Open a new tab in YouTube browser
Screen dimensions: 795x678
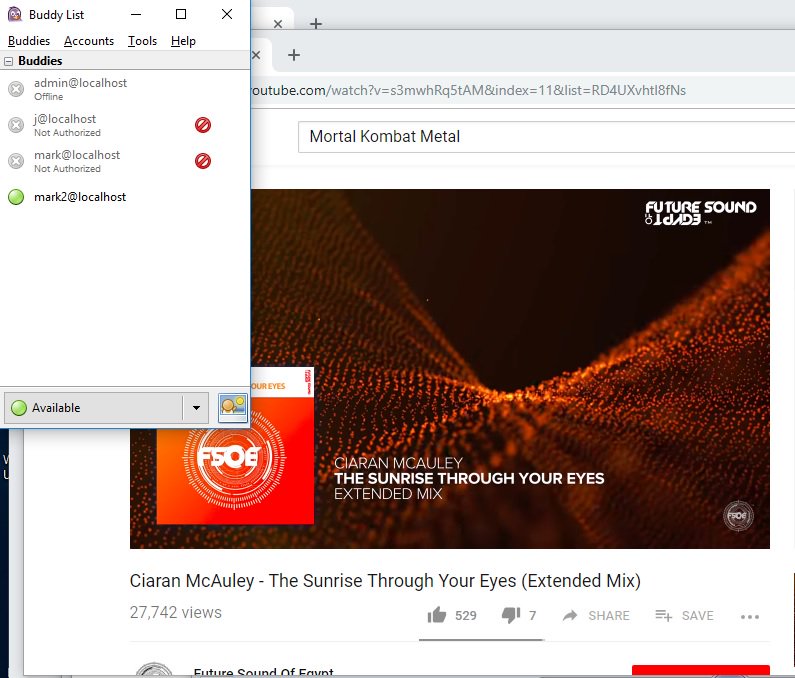(x=294, y=55)
